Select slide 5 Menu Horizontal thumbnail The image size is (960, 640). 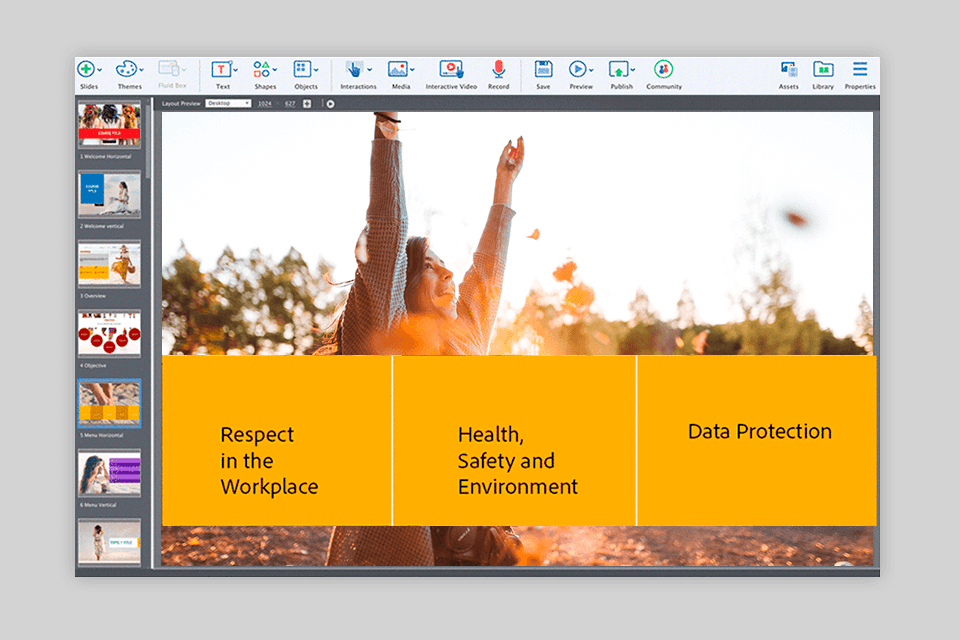coord(110,403)
